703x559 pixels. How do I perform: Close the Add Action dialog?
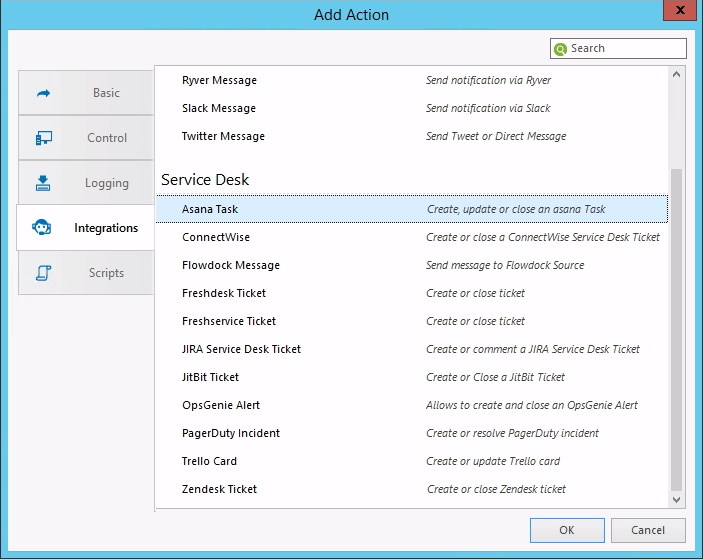pos(680,10)
